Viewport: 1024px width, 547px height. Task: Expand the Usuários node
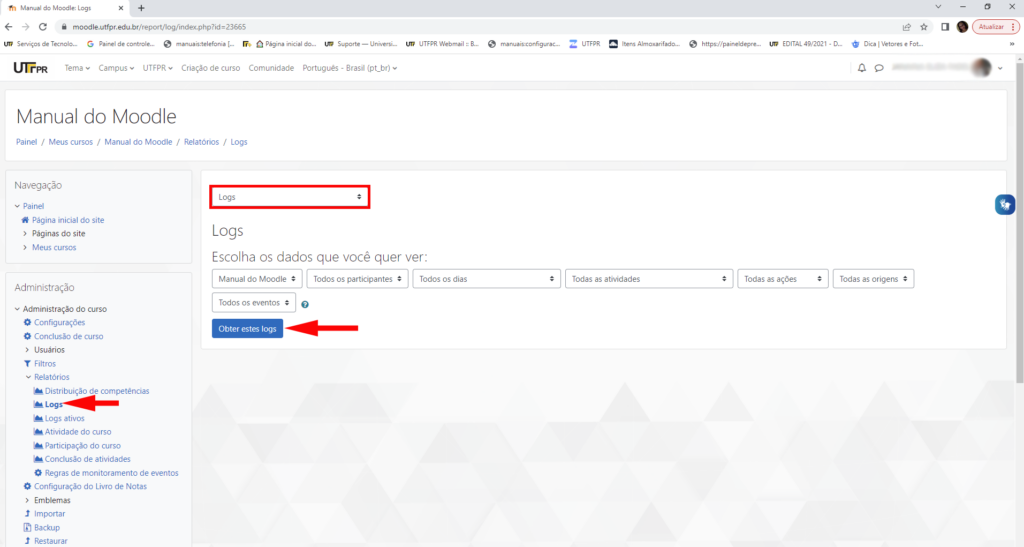[x=27, y=350]
